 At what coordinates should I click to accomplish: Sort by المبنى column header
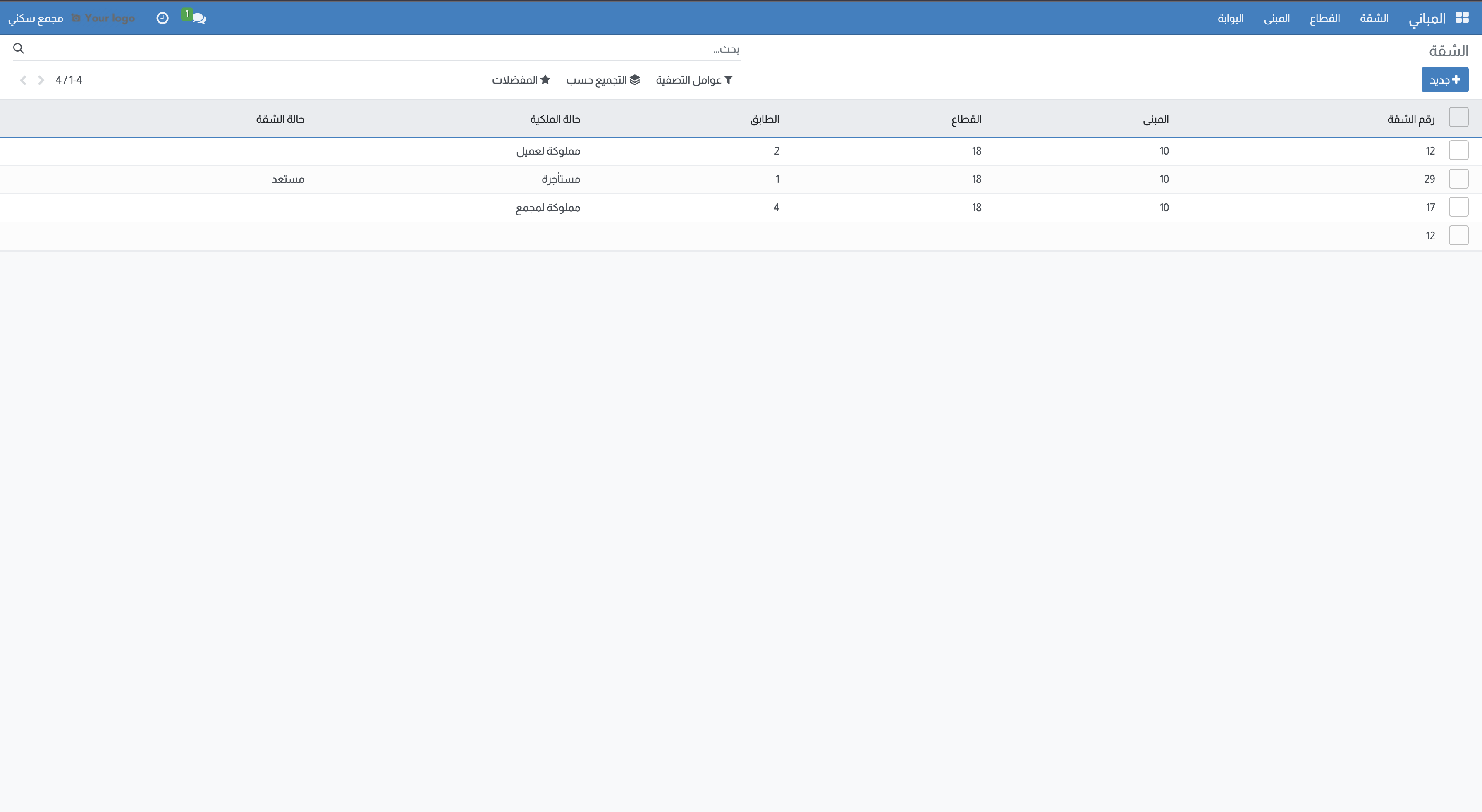[1155, 119]
